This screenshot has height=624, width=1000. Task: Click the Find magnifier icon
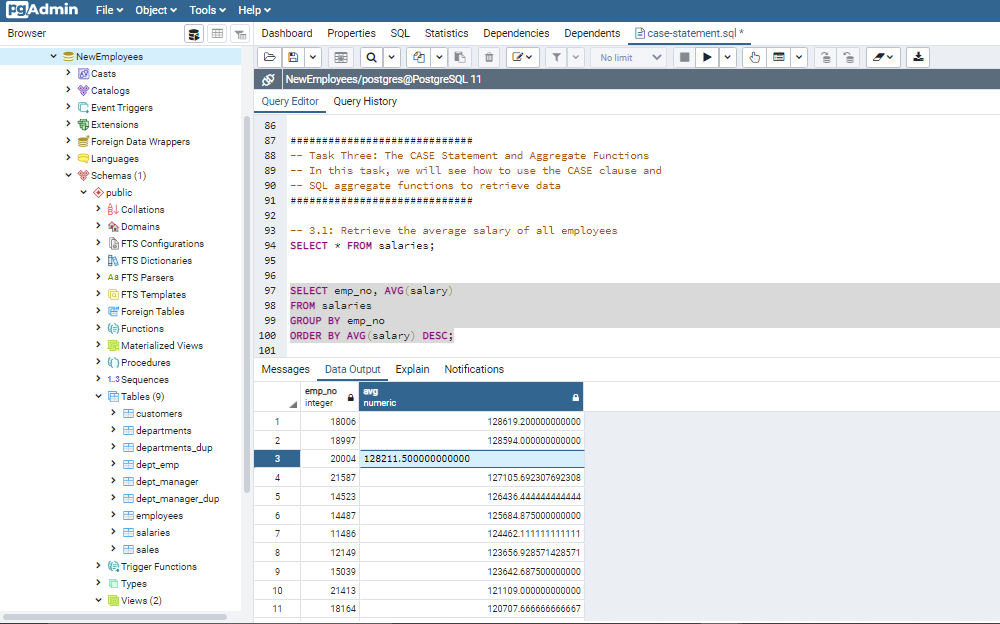[x=371, y=57]
